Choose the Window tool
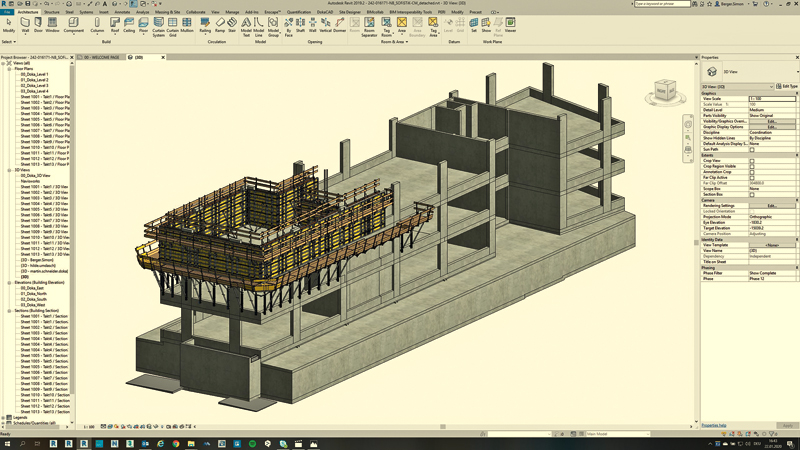800x450 pixels. tap(52, 24)
